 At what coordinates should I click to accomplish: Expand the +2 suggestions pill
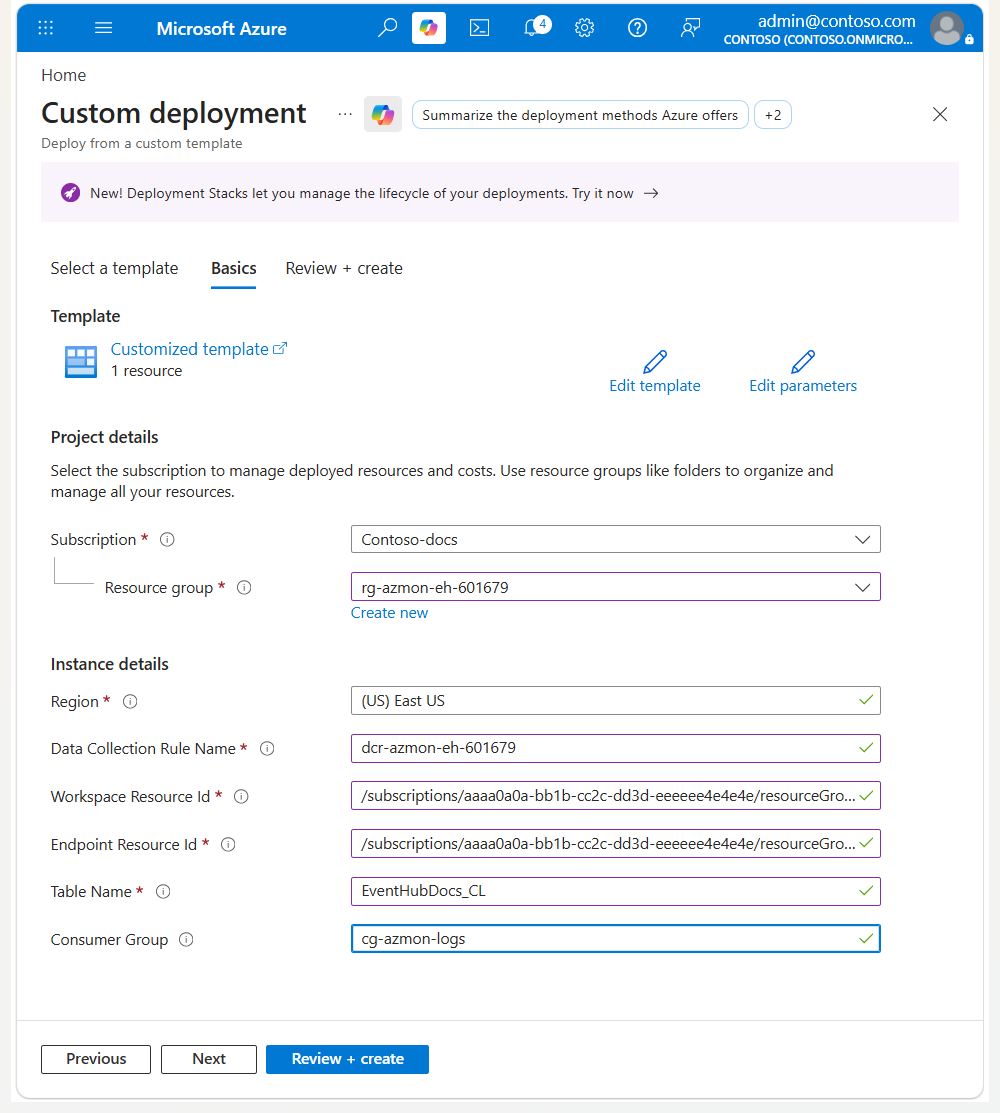click(773, 115)
